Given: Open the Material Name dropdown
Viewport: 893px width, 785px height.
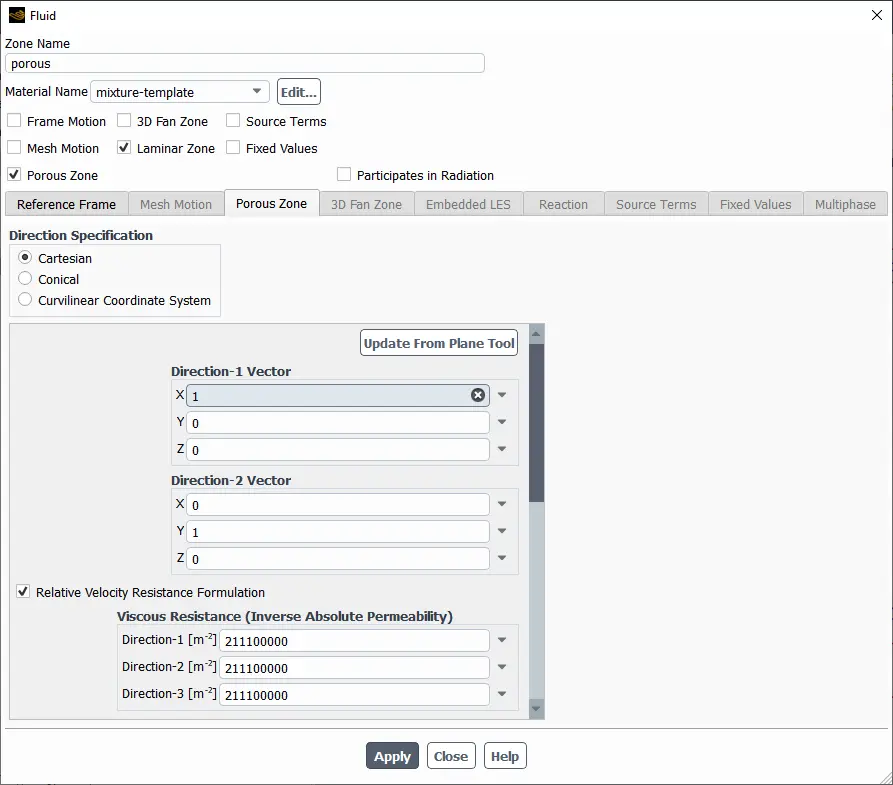Looking at the screenshot, I should (257, 91).
